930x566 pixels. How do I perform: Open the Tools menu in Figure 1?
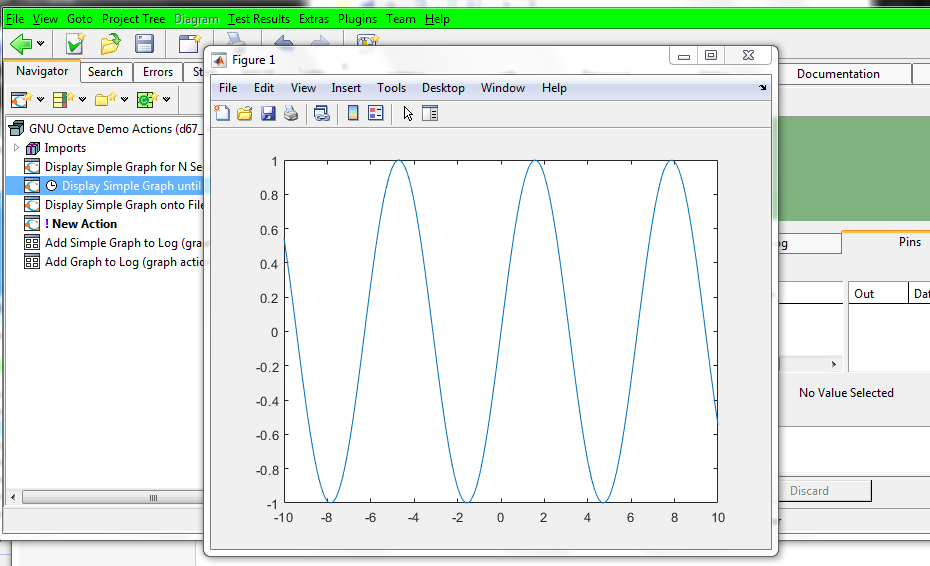tap(391, 88)
